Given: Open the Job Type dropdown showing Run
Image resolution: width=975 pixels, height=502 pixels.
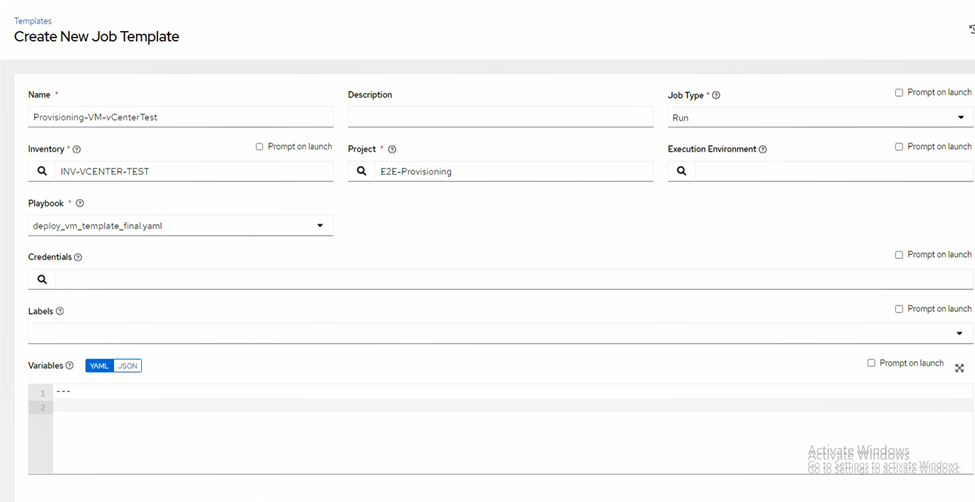Looking at the screenshot, I should coord(820,117).
